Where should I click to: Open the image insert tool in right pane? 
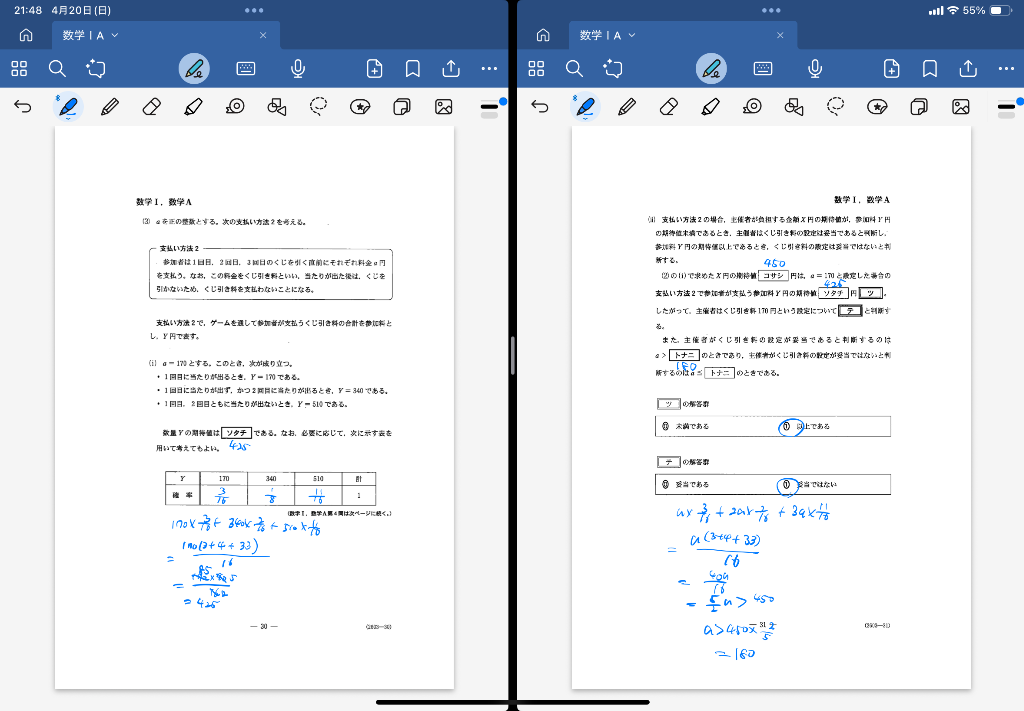tap(961, 106)
